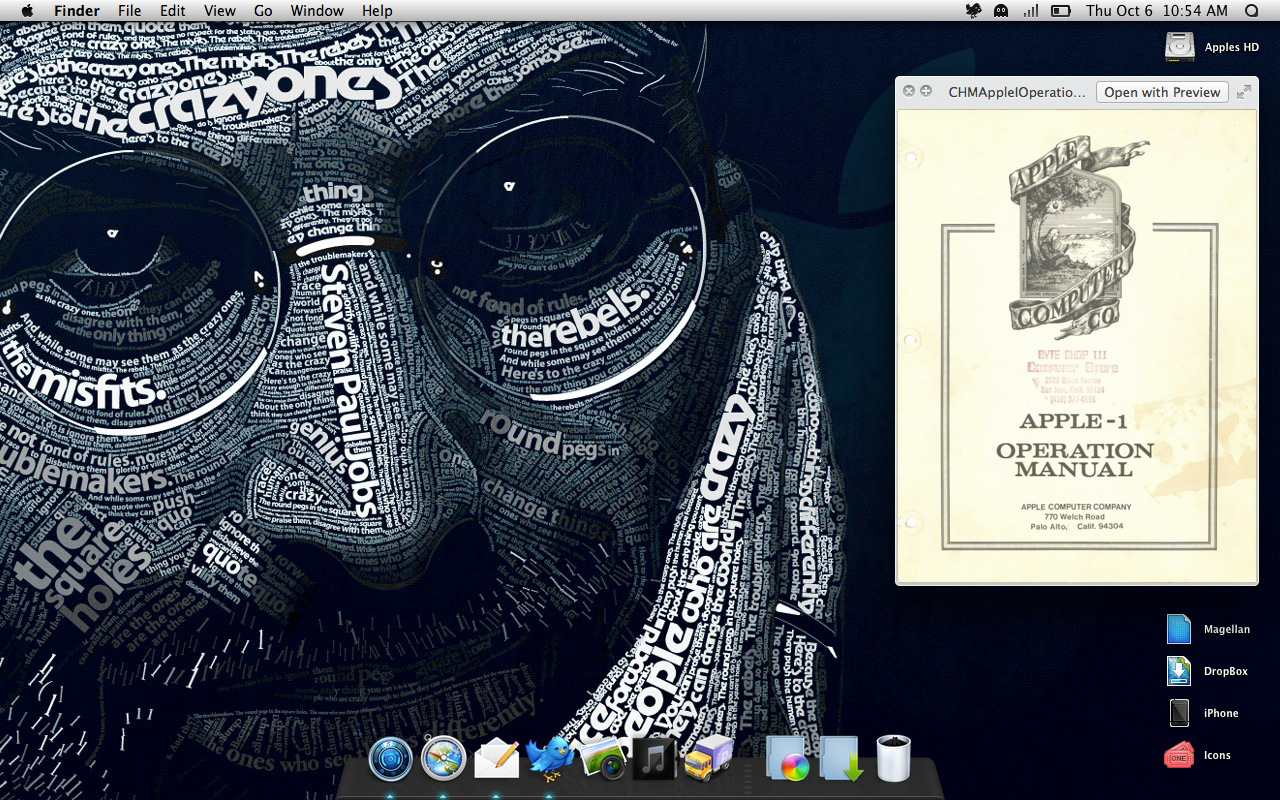This screenshot has height=800, width=1280.
Task: Open the Go menu
Action: 263,11
